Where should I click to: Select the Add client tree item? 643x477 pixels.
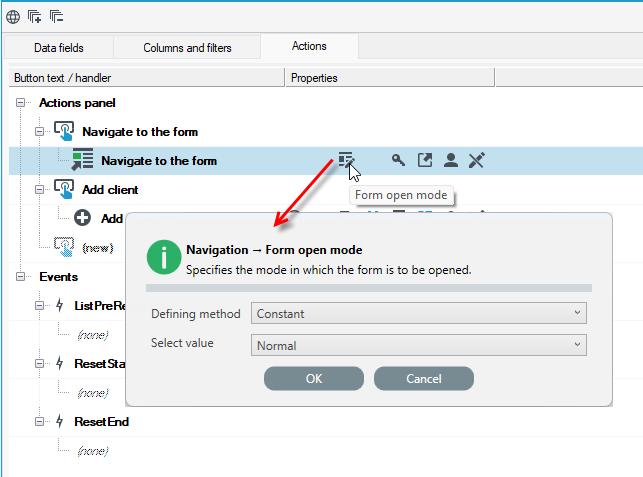tap(110, 189)
